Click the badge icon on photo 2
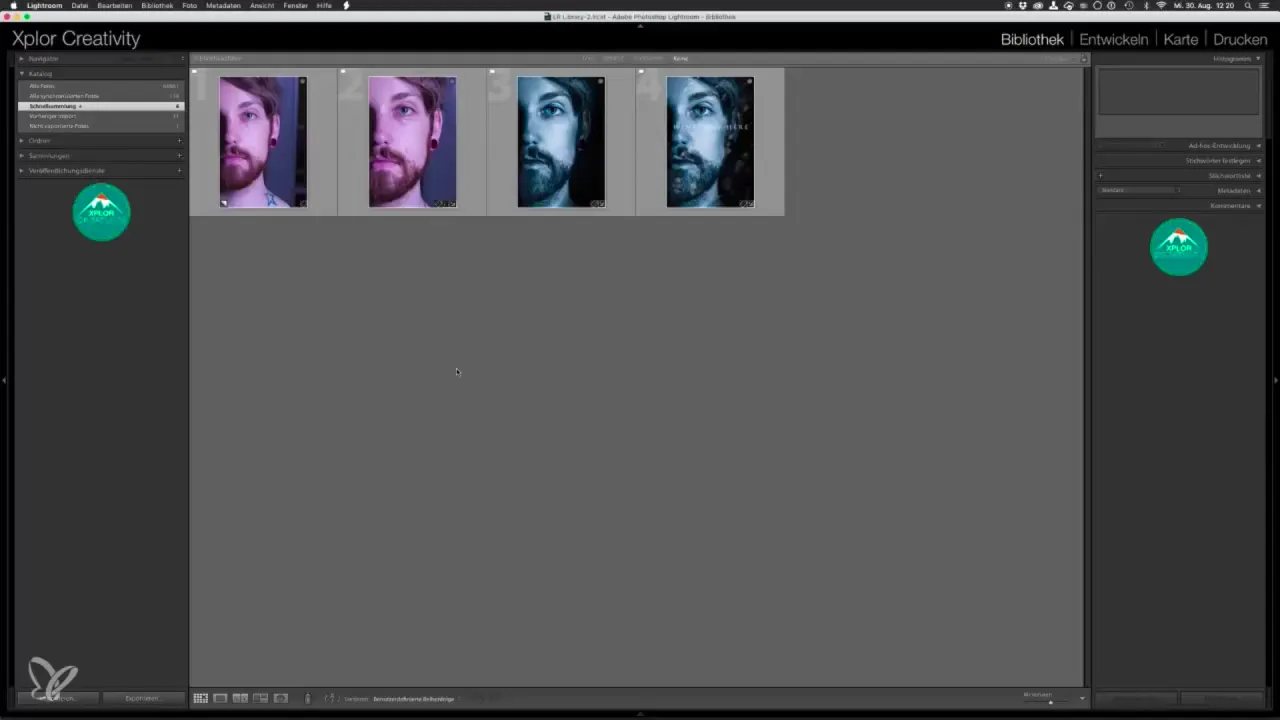The height and width of the screenshot is (720, 1280). (445, 203)
